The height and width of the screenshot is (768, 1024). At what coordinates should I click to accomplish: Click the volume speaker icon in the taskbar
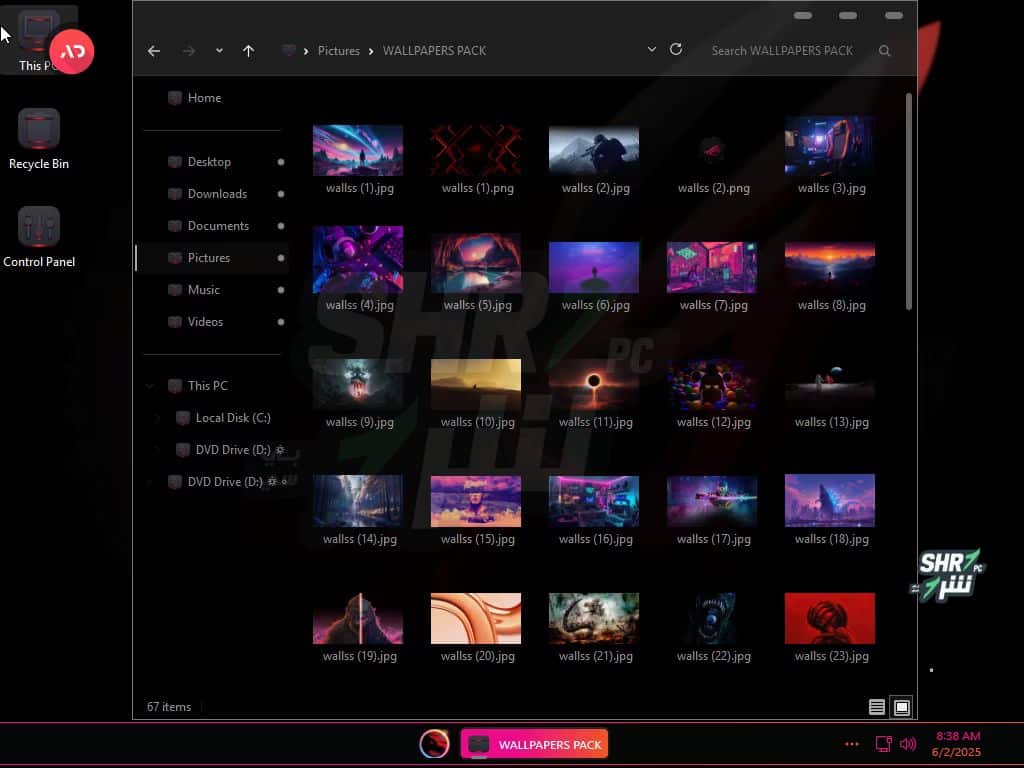tap(908, 744)
